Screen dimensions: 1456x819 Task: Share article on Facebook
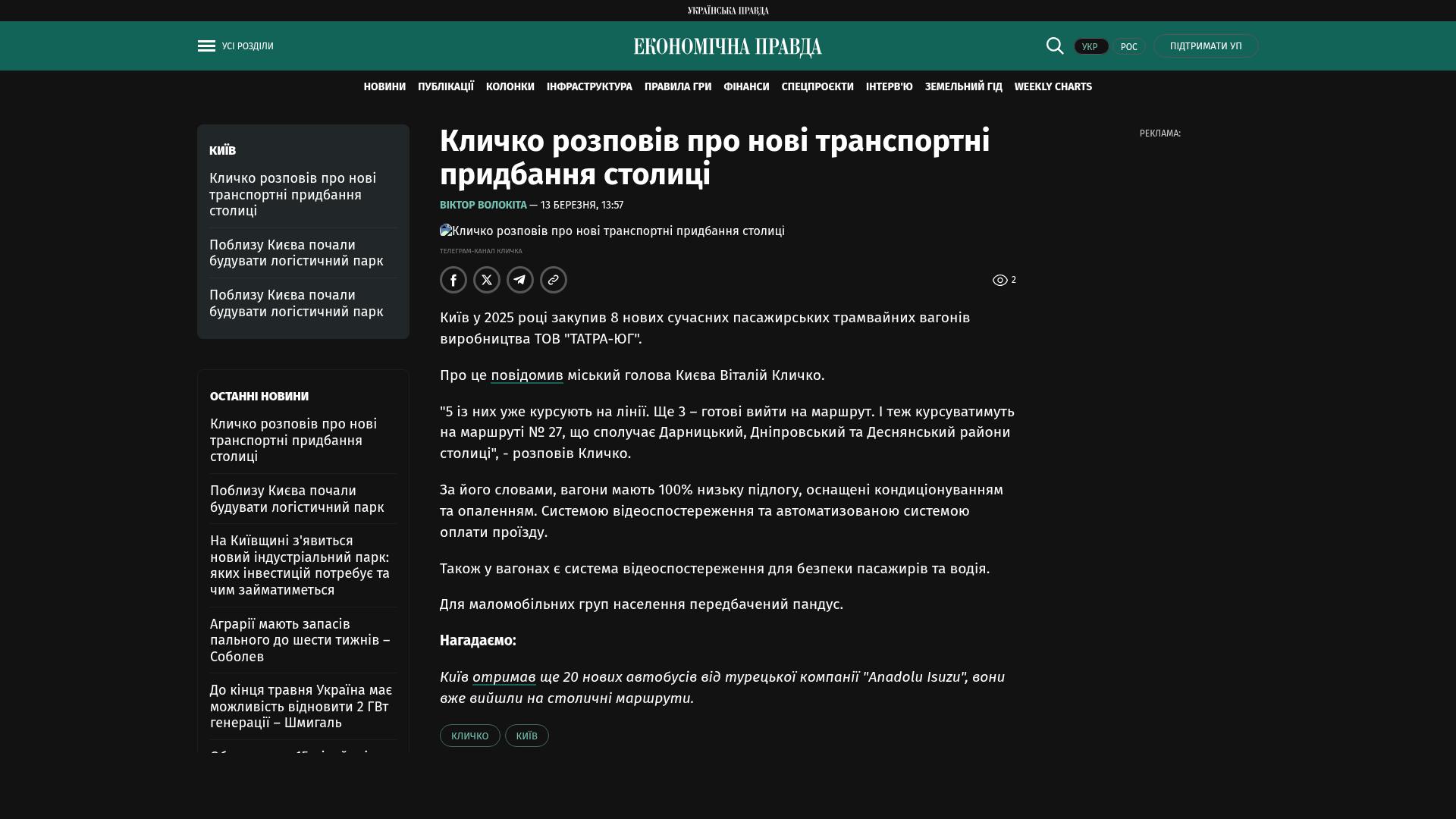(453, 280)
